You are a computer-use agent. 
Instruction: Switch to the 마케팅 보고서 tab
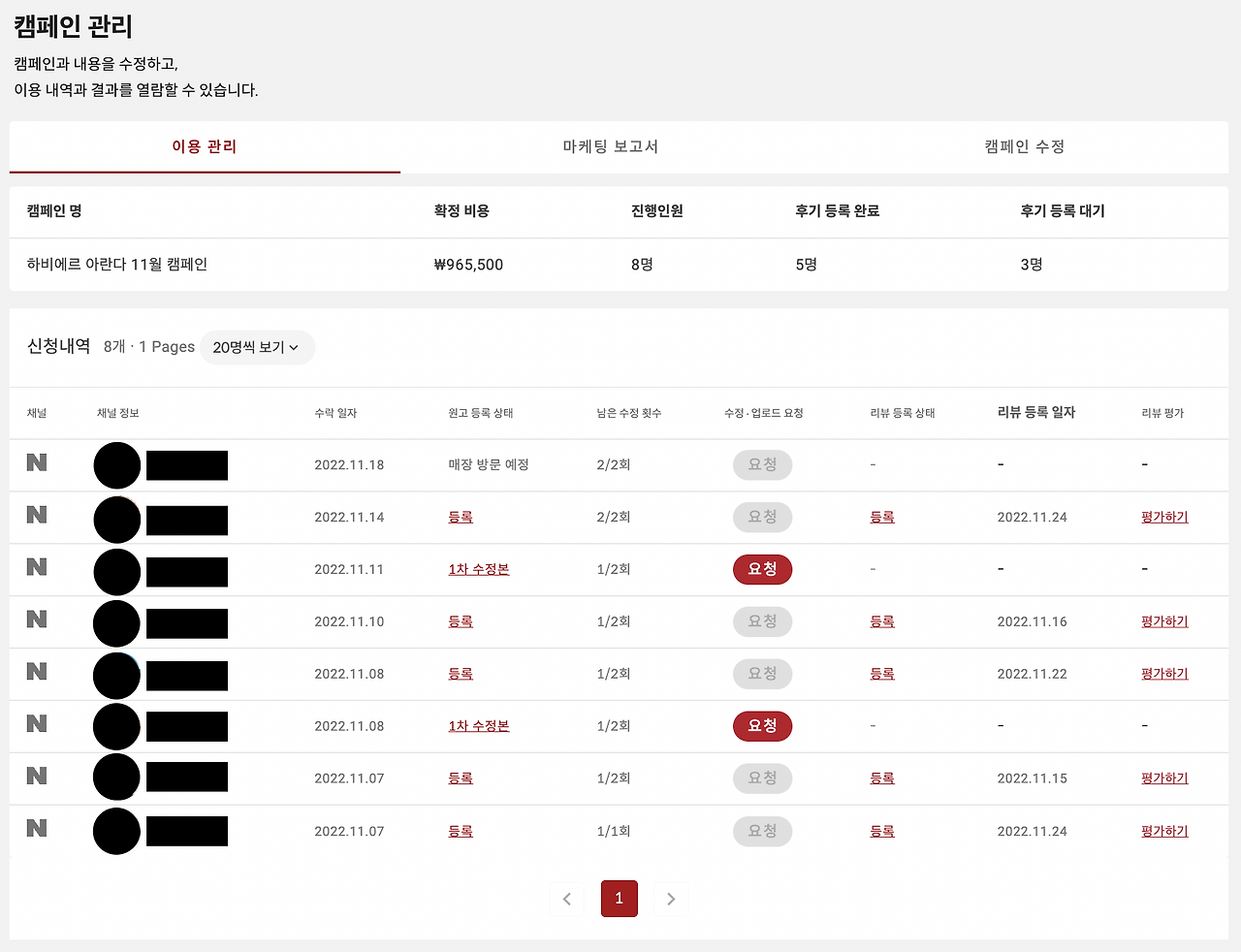pos(609,147)
